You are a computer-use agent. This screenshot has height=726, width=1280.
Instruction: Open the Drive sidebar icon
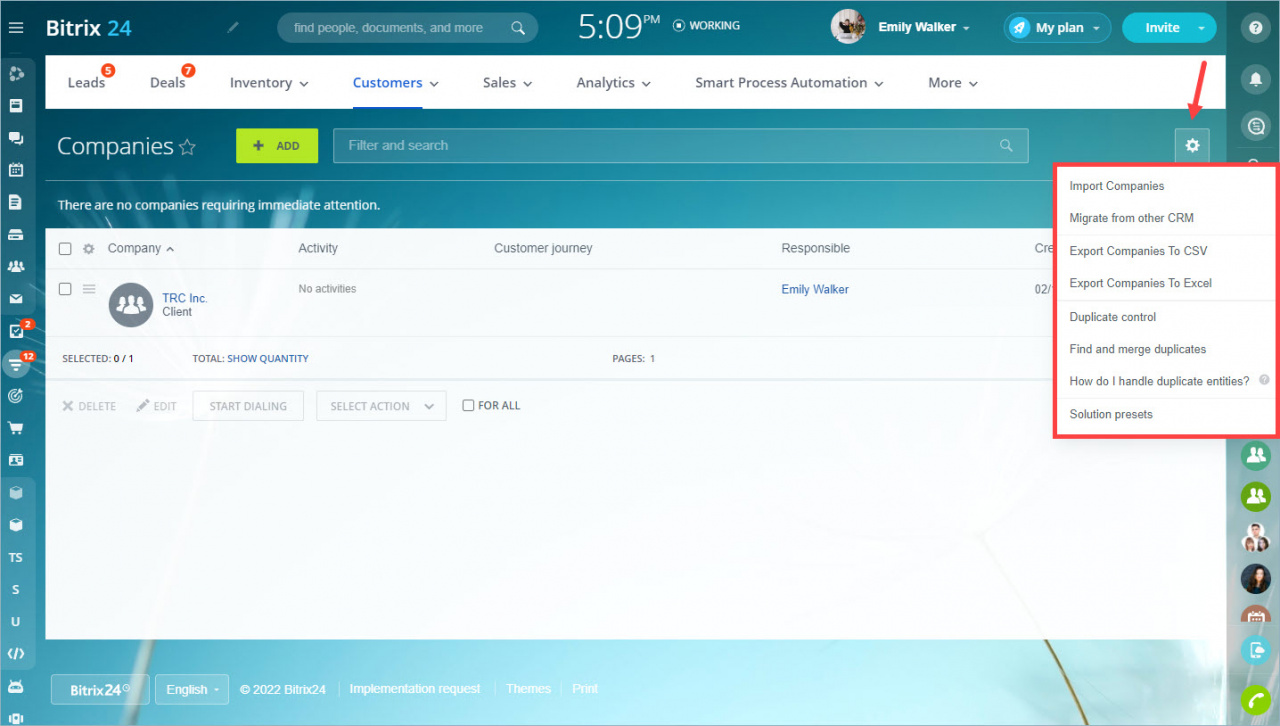tap(16, 235)
